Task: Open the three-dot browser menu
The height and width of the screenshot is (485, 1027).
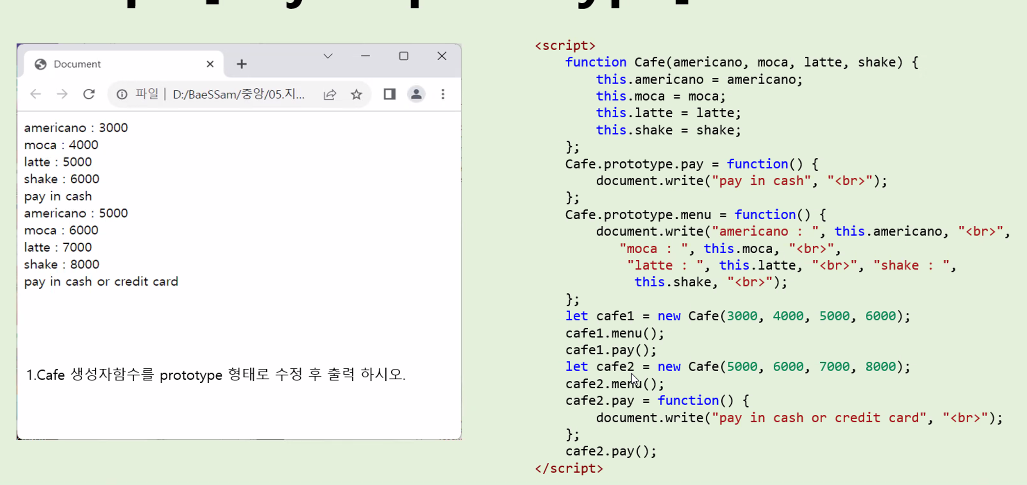Action: pyautogui.click(x=443, y=94)
